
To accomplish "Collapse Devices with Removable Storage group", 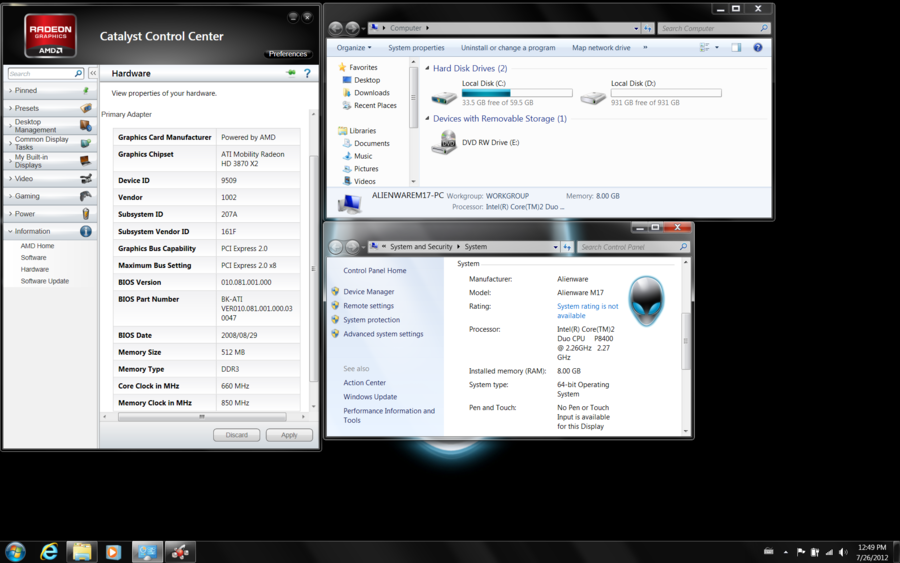I will pyautogui.click(x=427, y=118).
